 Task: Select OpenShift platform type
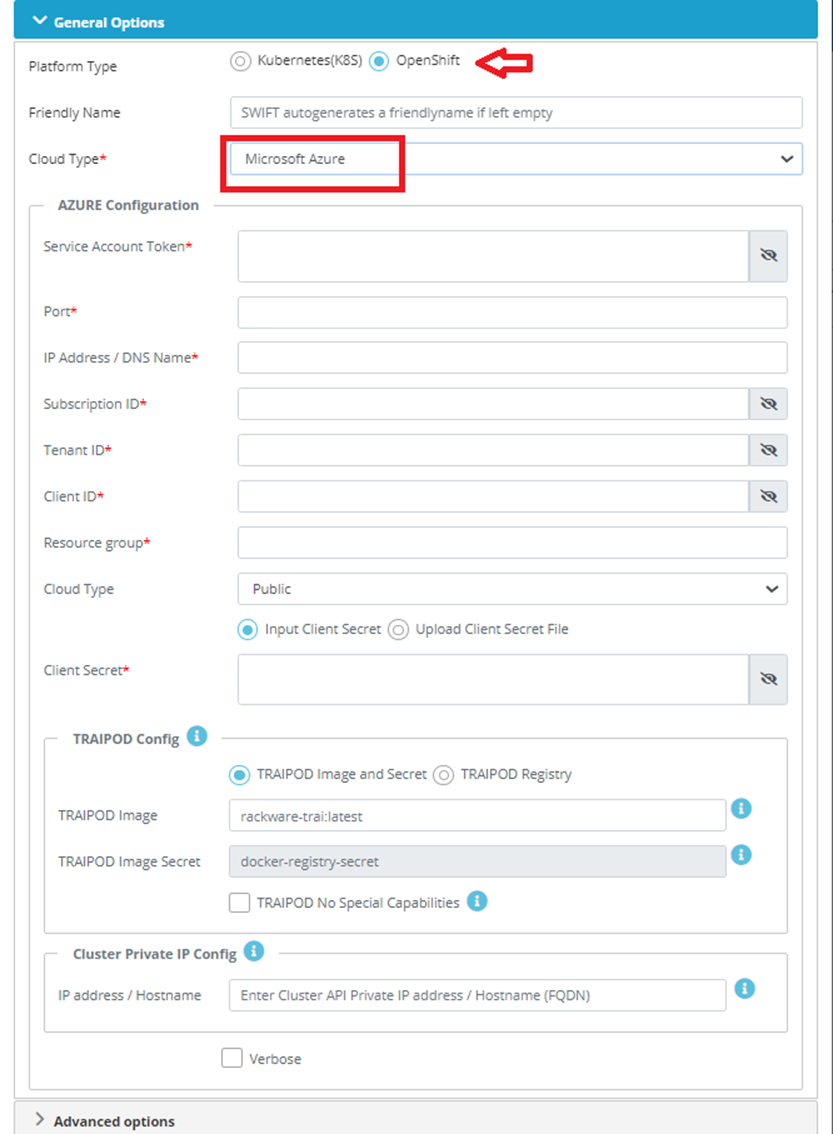point(379,61)
